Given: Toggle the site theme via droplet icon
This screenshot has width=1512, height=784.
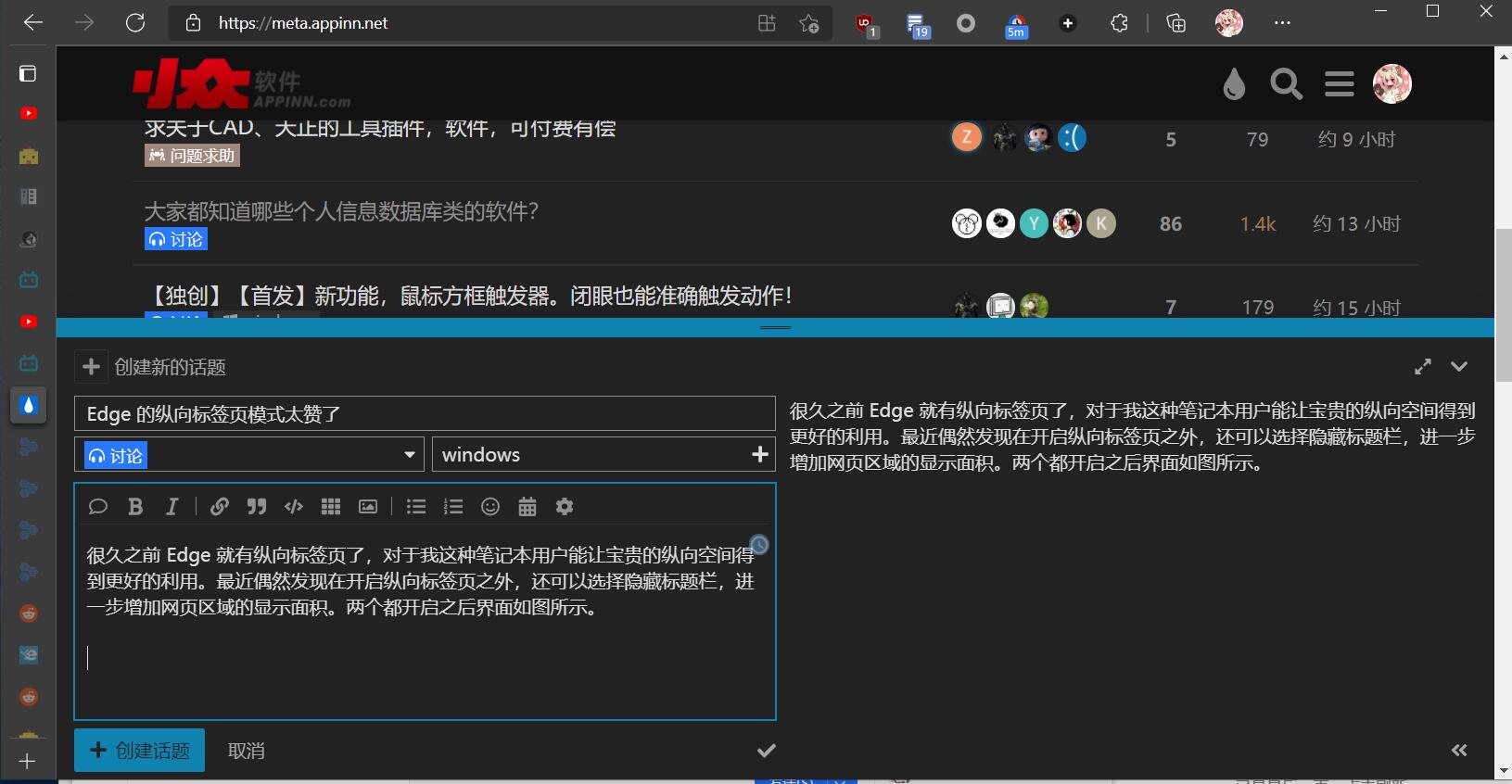Looking at the screenshot, I should pyautogui.click(x=1234, y=84).
